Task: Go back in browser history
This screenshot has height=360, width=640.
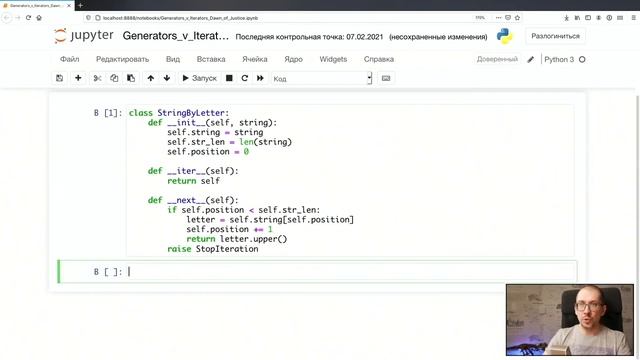Action: [7, 18]
